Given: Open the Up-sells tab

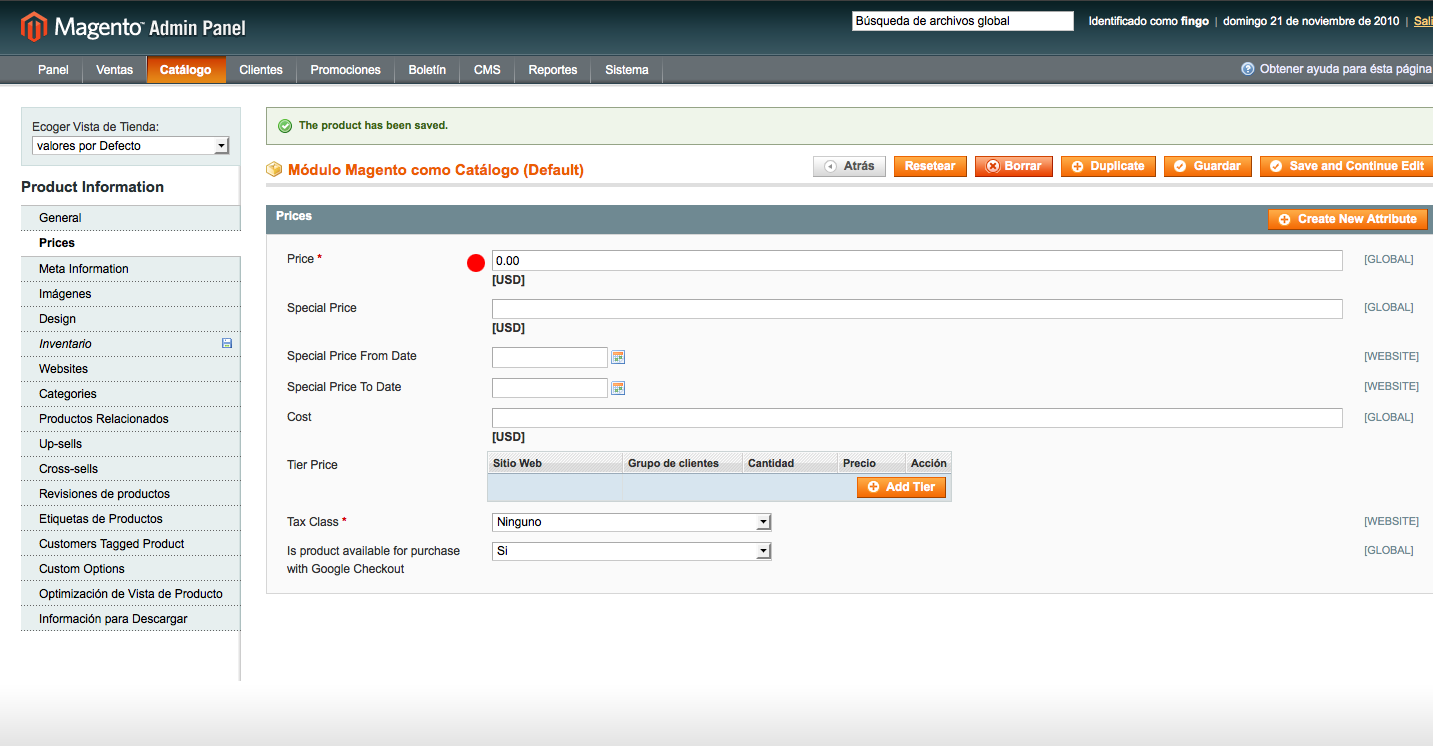Looking at the screenshot, I should click(131, 444).
